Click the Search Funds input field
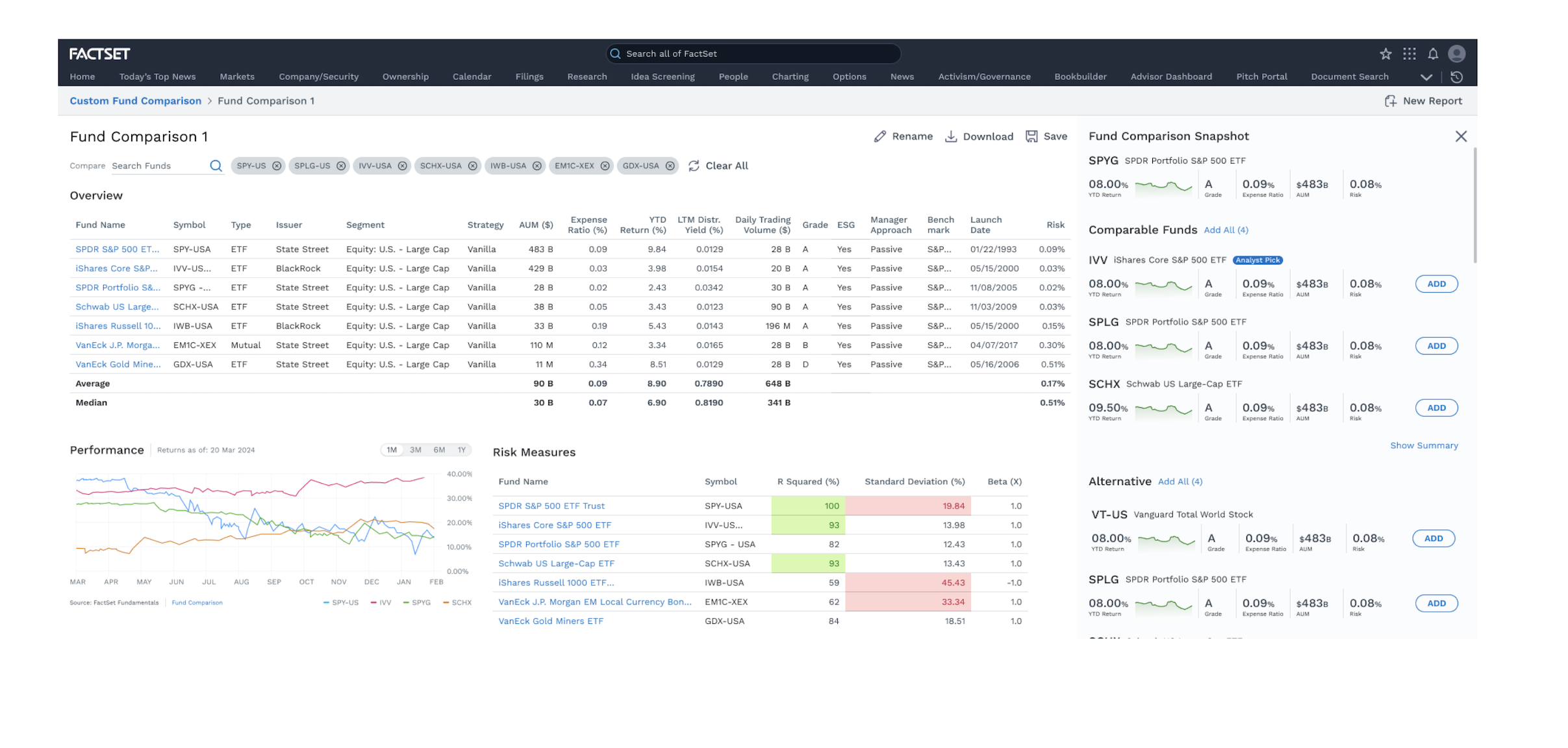 (158, 166)
